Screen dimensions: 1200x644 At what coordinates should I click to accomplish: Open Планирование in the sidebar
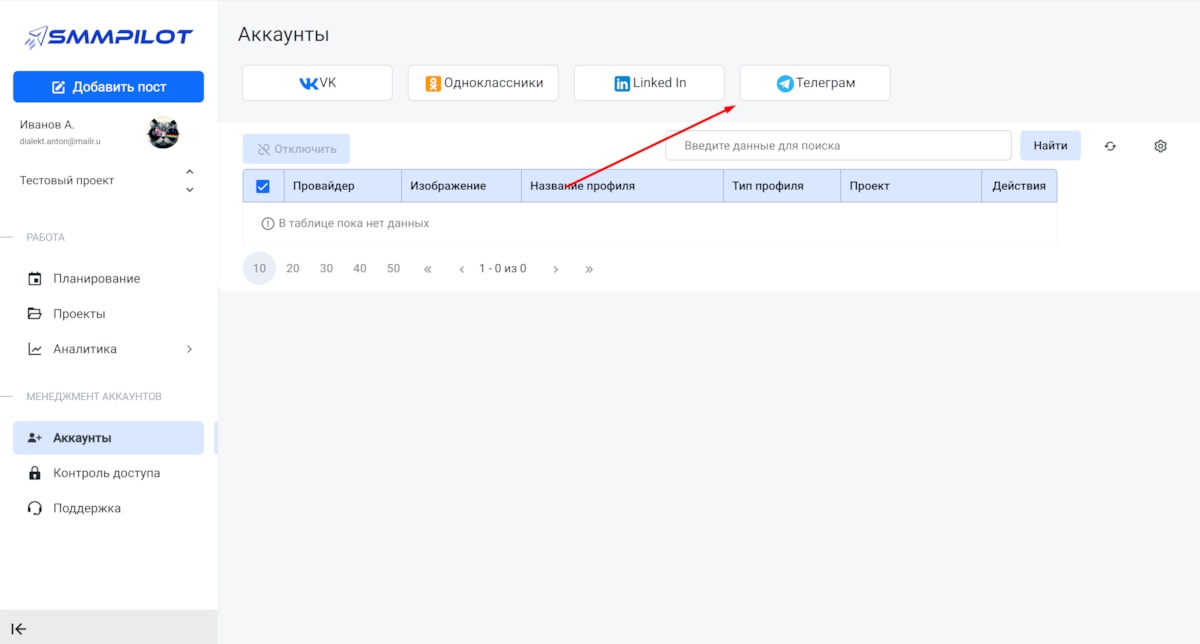[96, 279]
